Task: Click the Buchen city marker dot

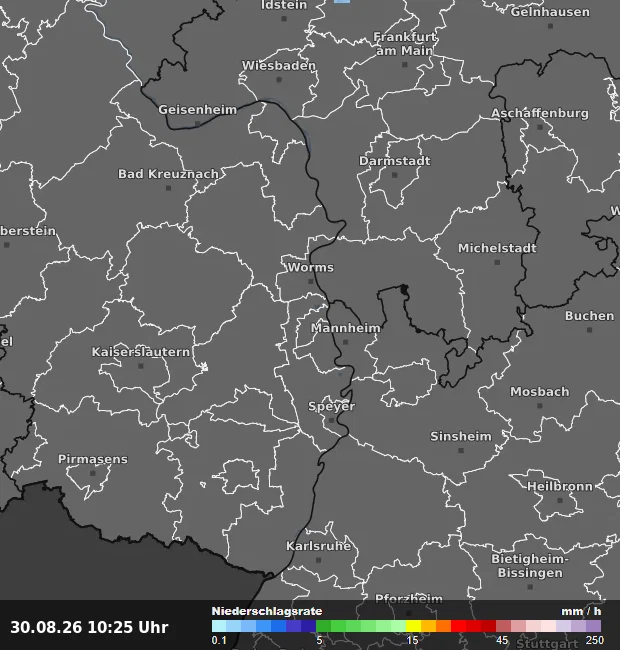Action: tap(589, 330)
